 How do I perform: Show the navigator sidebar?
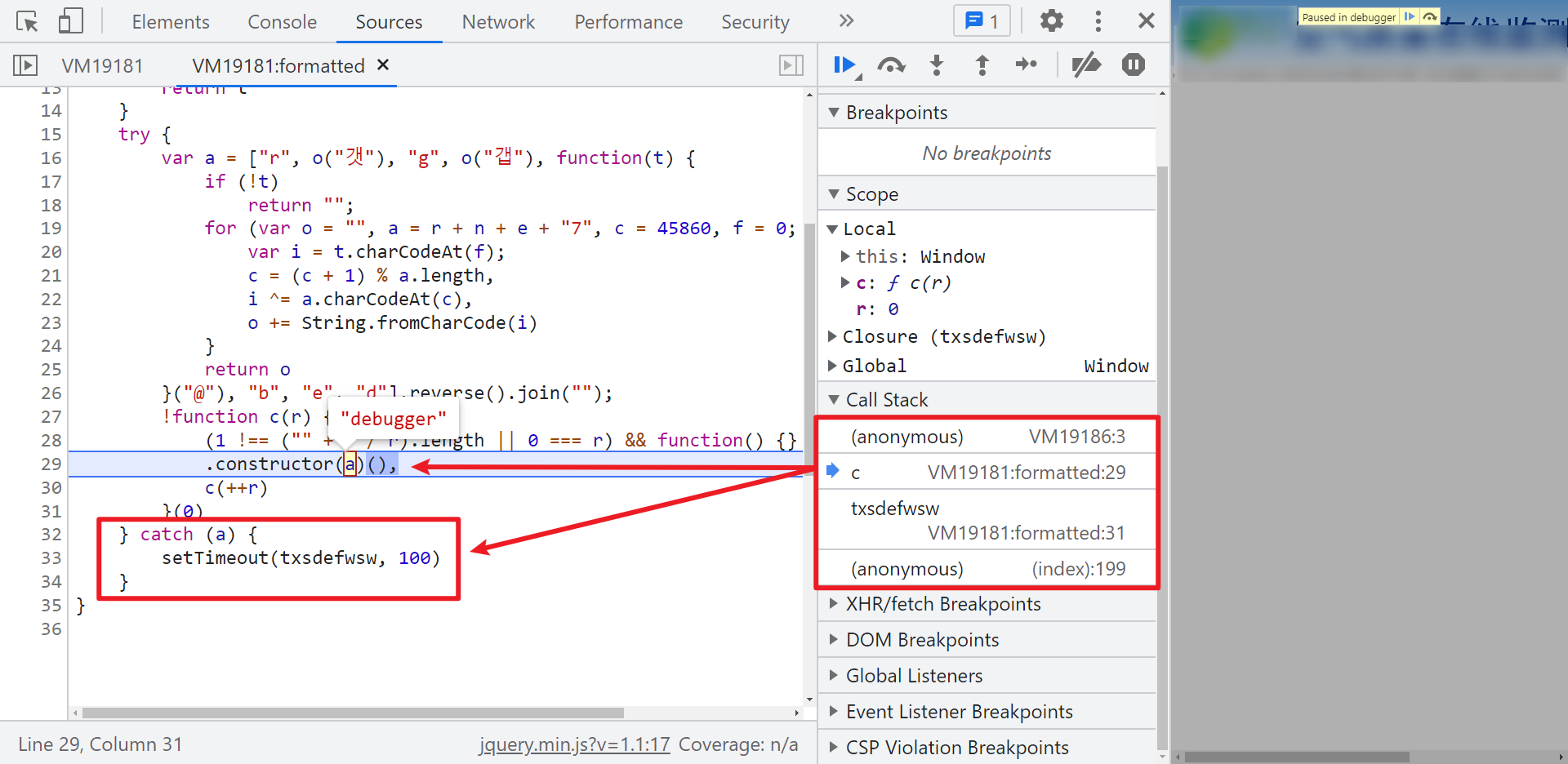click(25, 65)
